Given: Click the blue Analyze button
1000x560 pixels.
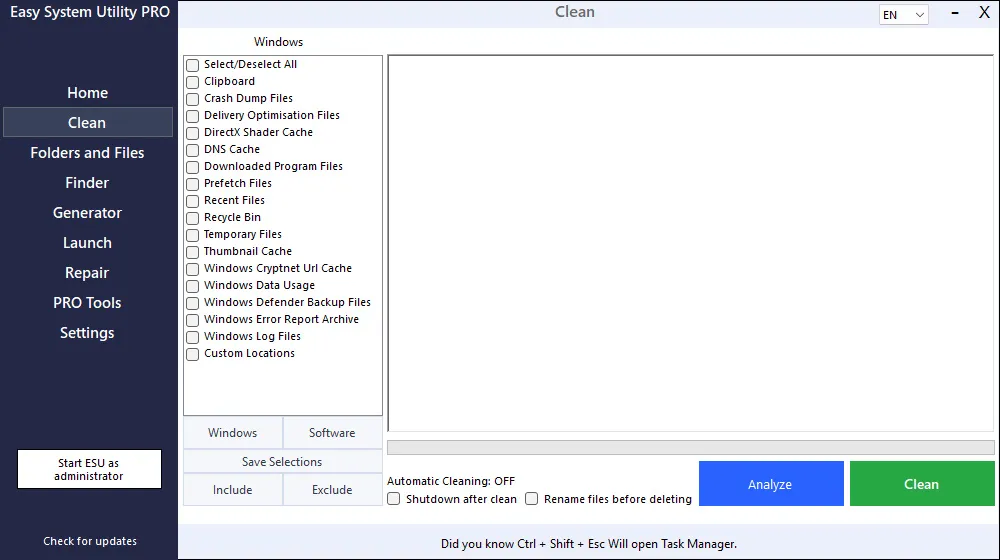Looking at the screenshot, I should point(771,483).
